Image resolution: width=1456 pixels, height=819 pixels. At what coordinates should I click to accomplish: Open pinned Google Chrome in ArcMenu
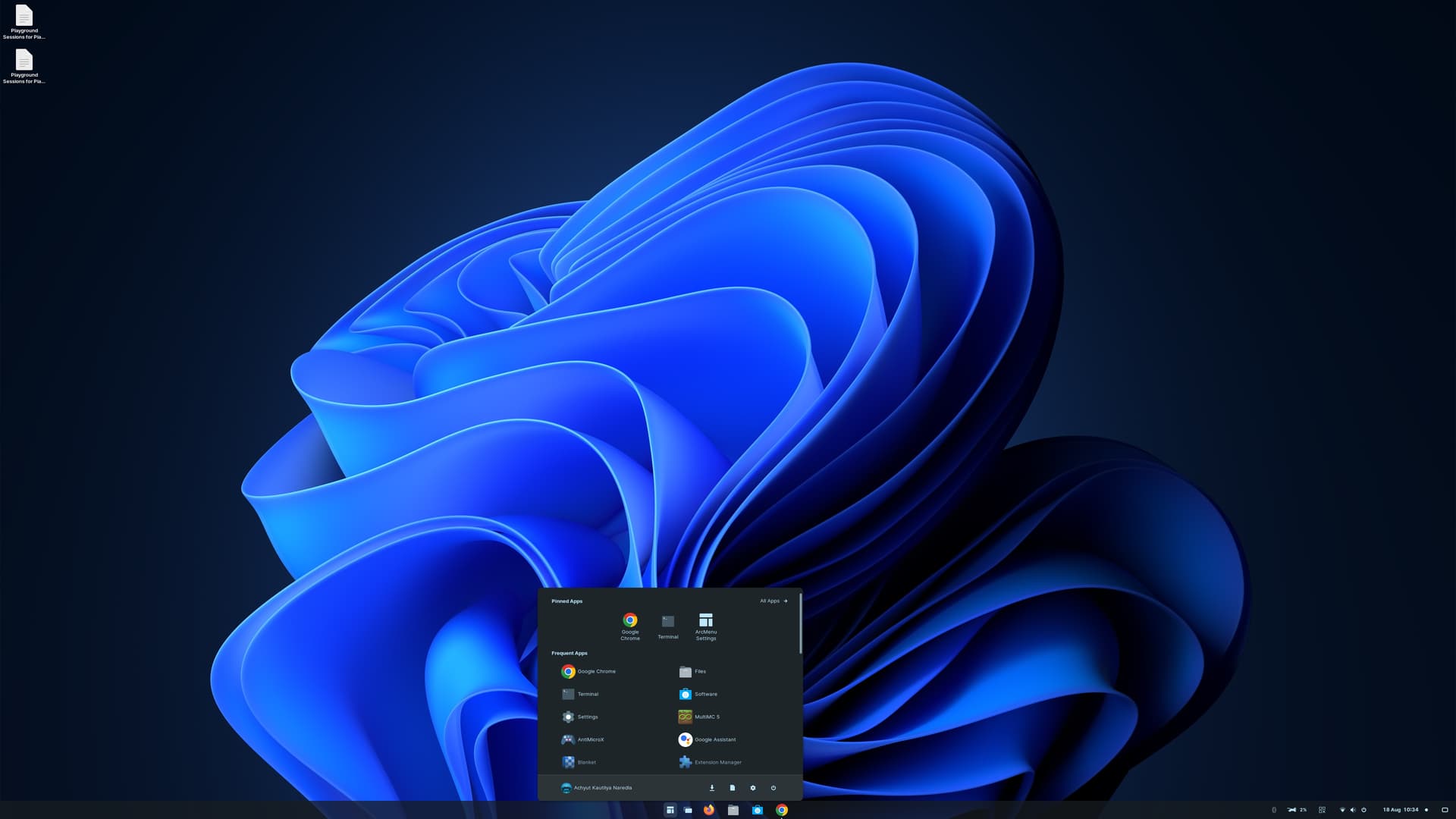tap(630, 626)
